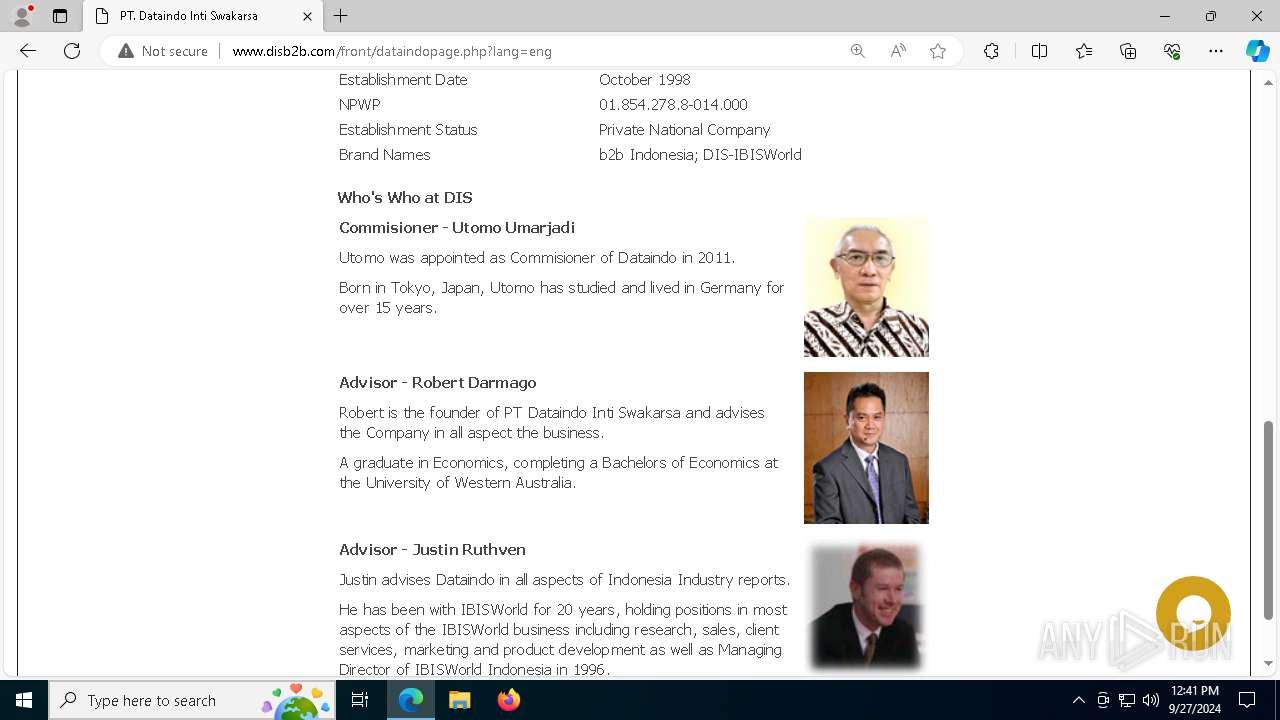Image resolution: width=1280 pixels, height=720 pixels.
Task: Open the clock showing 12:41 PM
Action: pos(1194,700)
